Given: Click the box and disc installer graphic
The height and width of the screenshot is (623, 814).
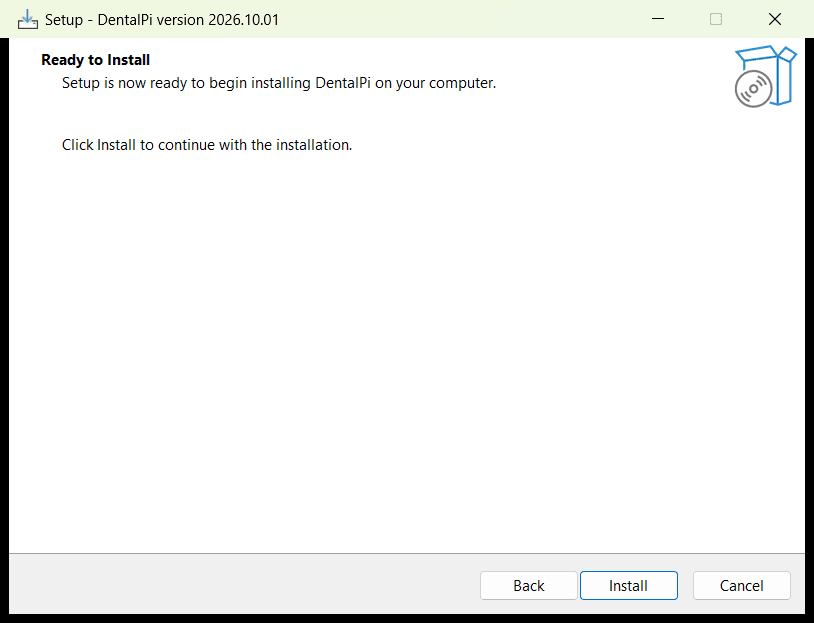Looking at the screenshot, I should click(x=765, y=76).
